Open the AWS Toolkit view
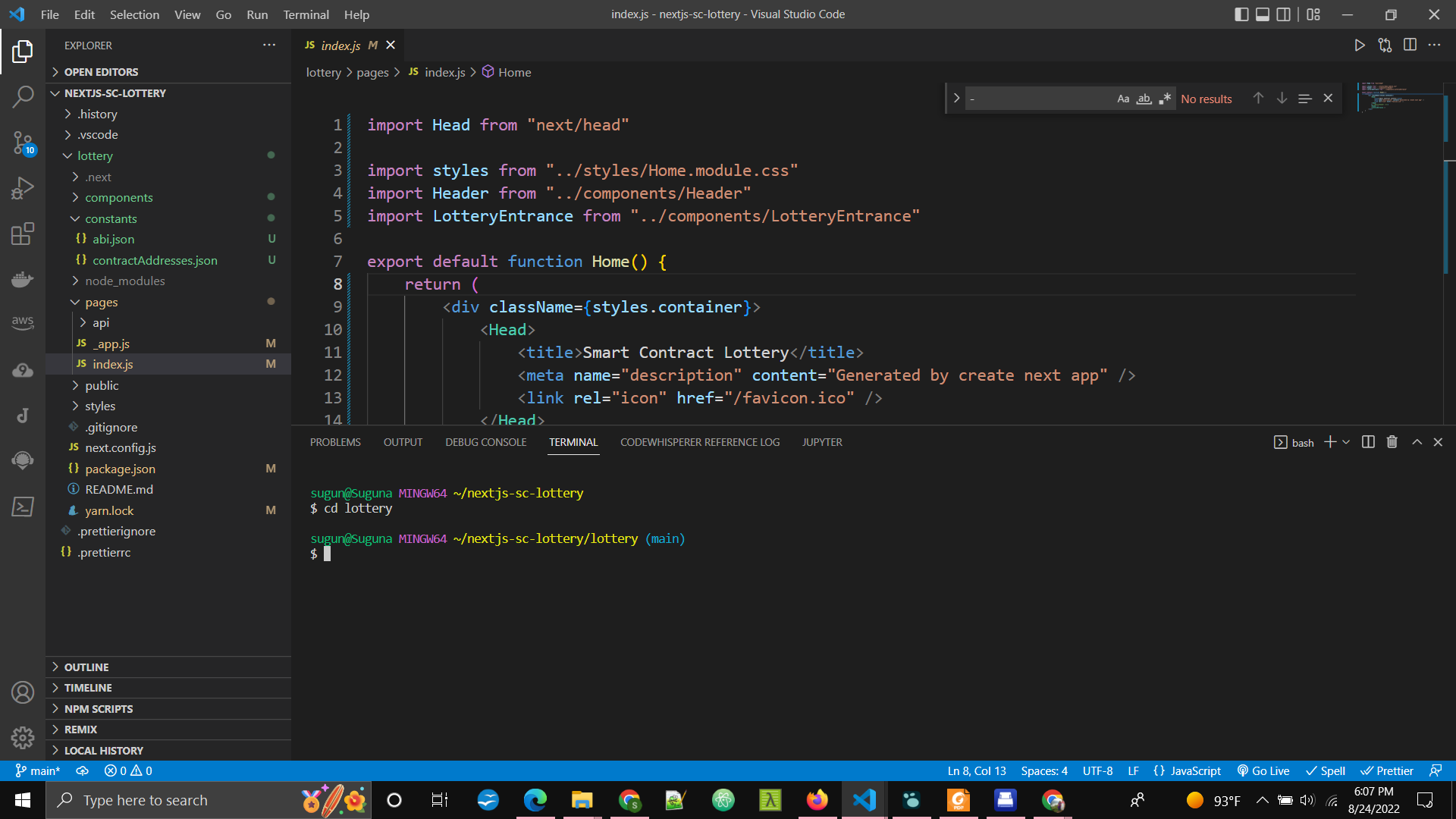Image resolution: width=1456 pixels, height=819 pixels. tap(23, 324)
